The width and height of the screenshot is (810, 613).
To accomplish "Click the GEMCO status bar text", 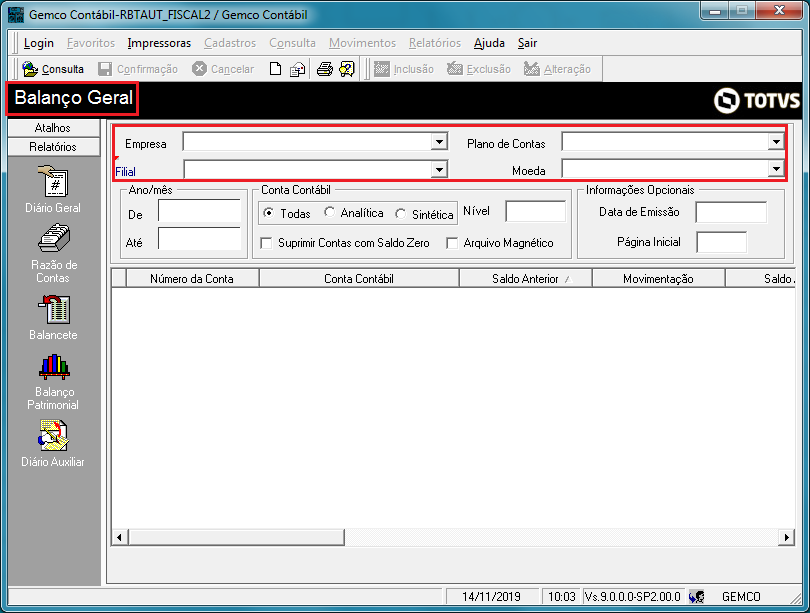I will coord(741,597).
